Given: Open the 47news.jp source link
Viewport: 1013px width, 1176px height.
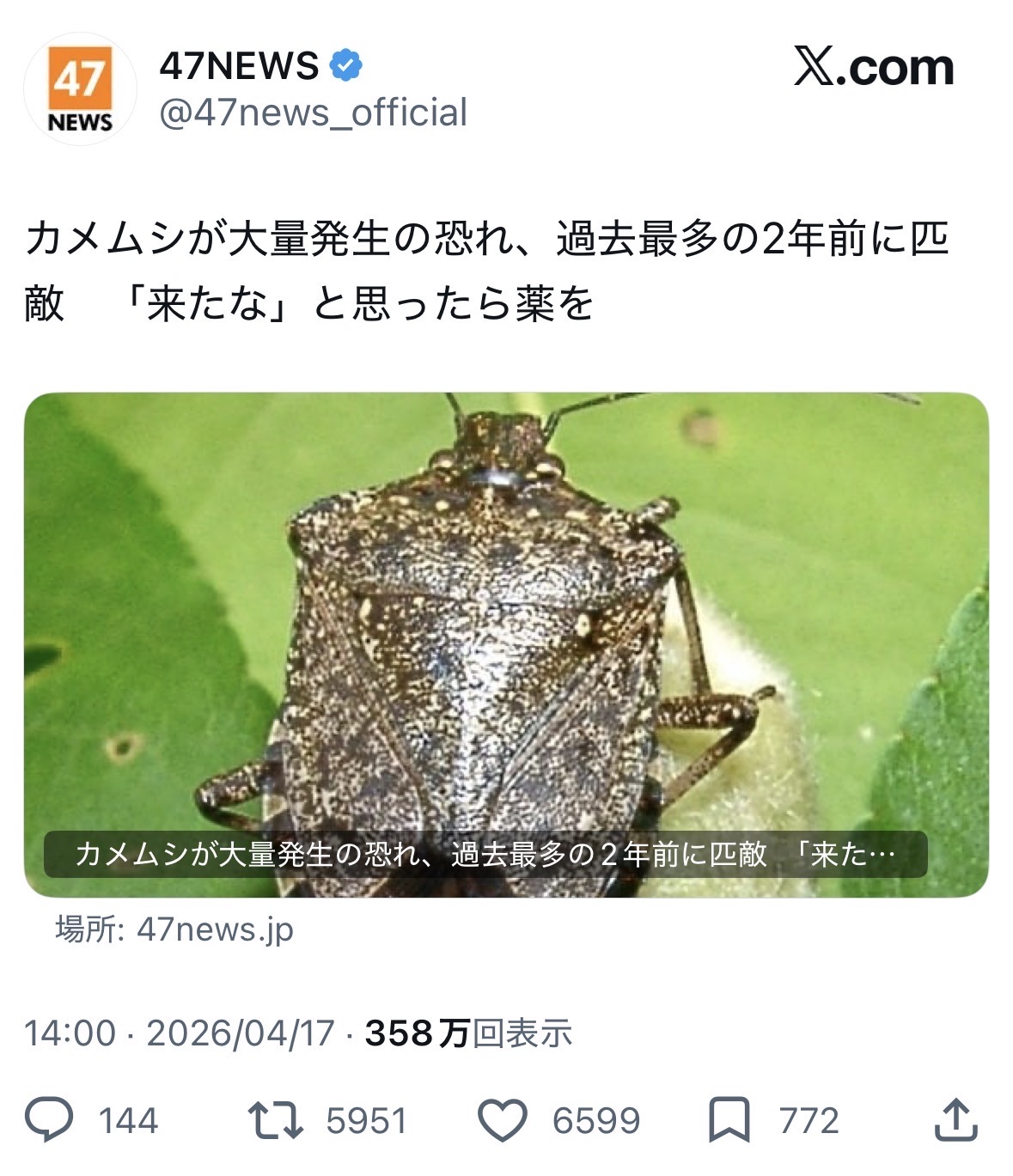Looking at the screenshot, I should [x=174, y=929].
